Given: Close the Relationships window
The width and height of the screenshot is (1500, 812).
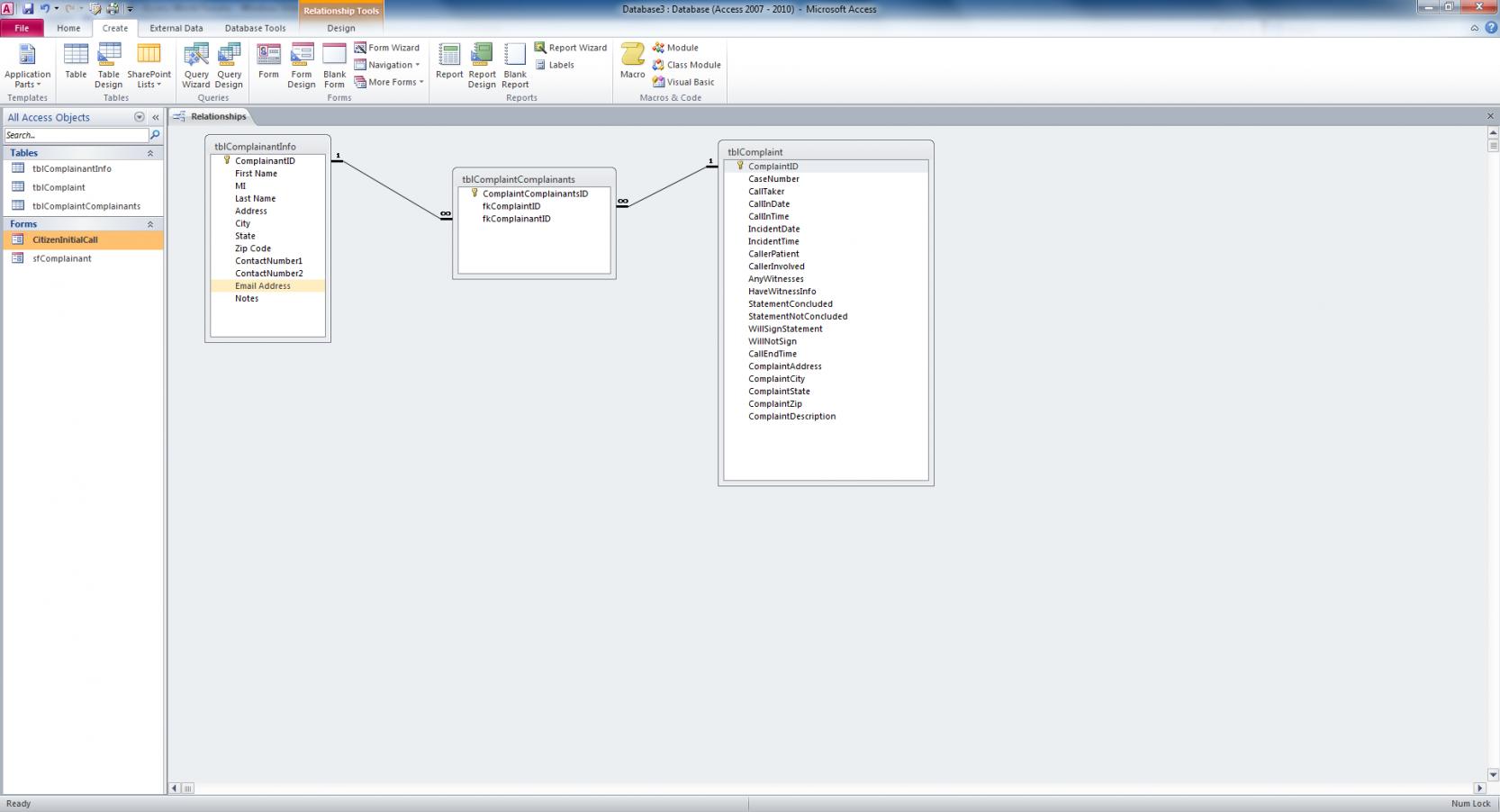Looking at the screenshot, I should pyautogui.click(x=1490, y=116).
